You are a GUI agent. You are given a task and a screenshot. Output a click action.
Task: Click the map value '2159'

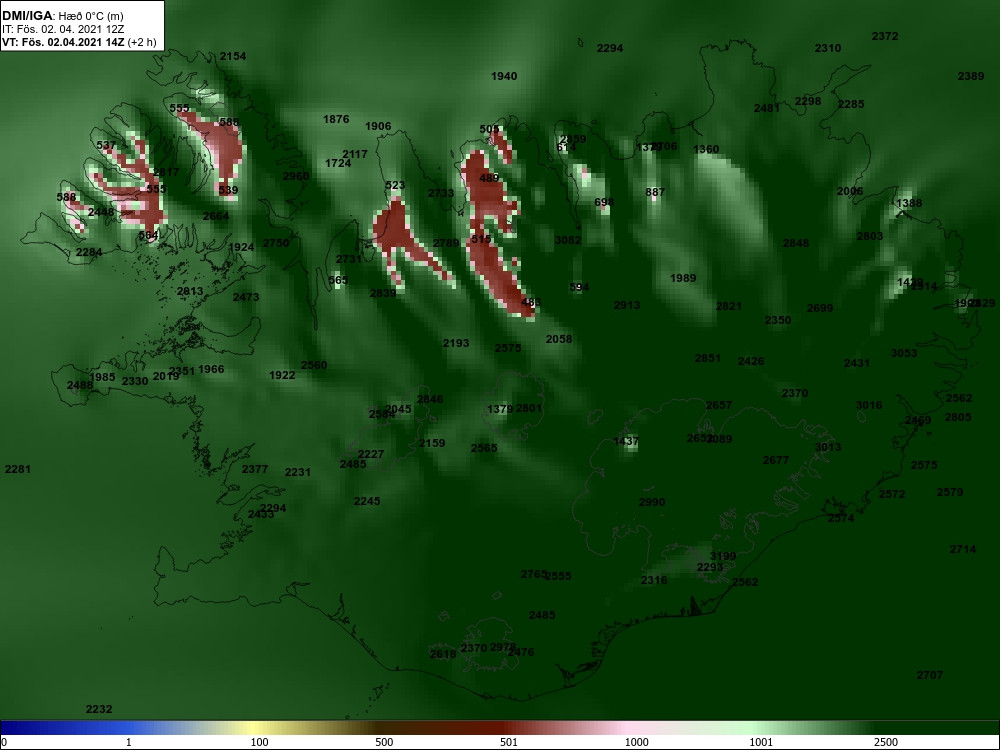click(x=432, y=443)
